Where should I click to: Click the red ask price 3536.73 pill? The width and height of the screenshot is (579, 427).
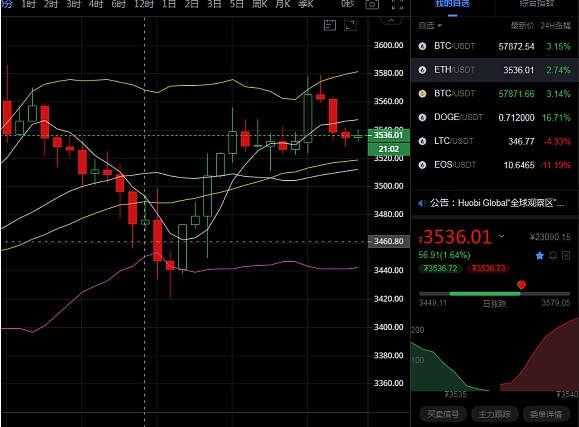[x=488, y=268]
